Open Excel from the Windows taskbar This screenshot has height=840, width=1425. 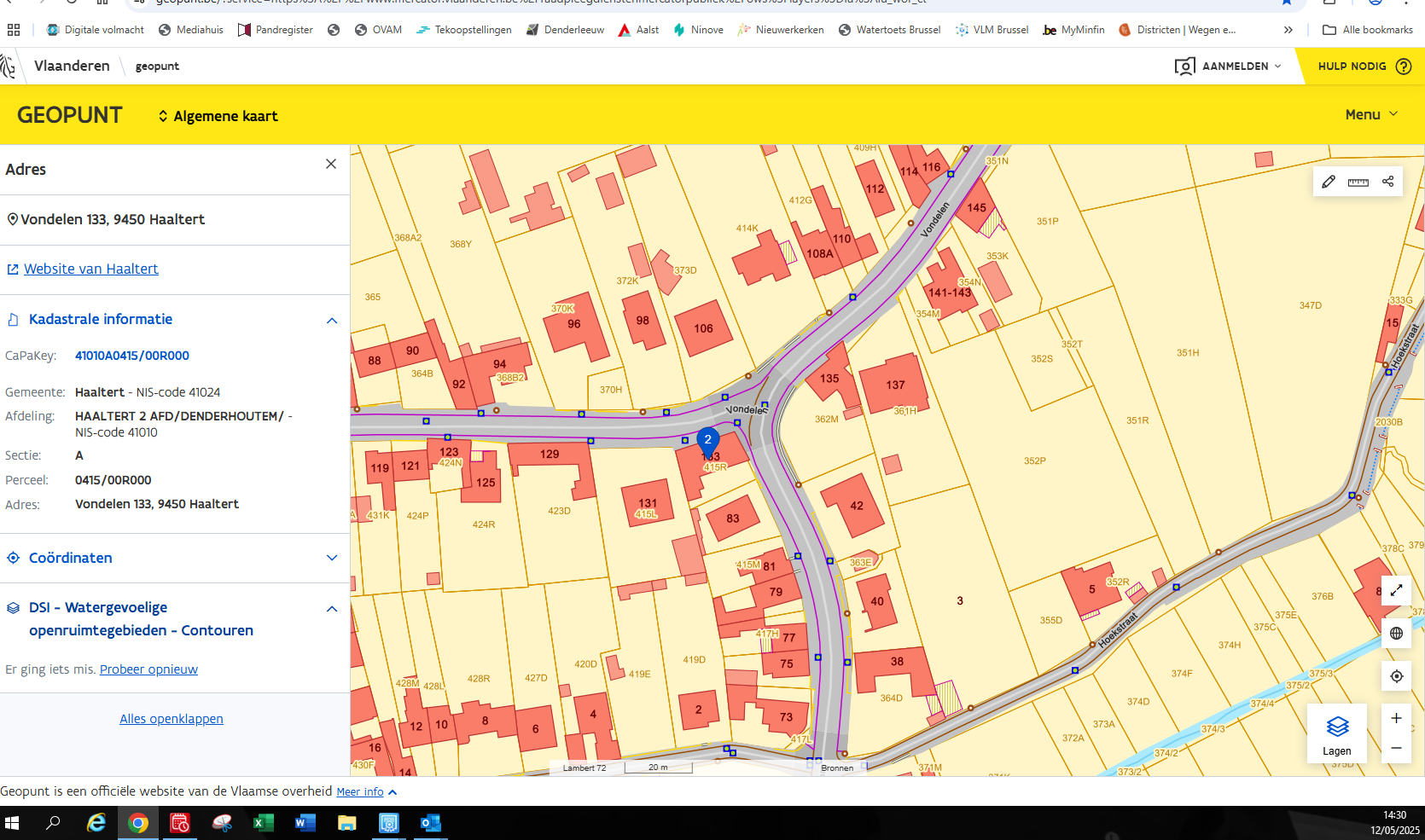[263, 823]
